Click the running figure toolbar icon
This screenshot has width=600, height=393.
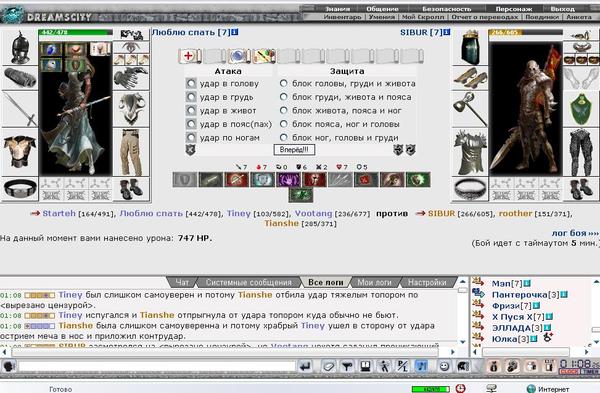click(x=384, y=366)
